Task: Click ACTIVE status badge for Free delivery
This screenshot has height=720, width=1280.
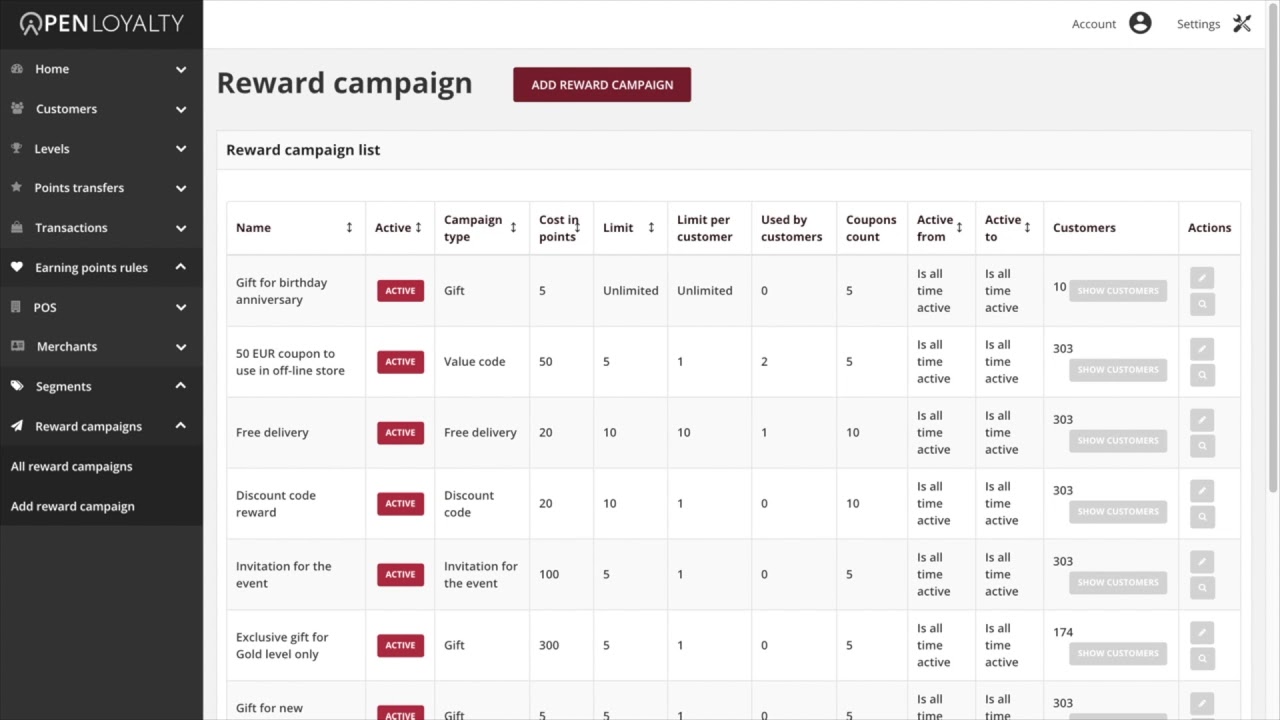Action: [x=400, y=433]
